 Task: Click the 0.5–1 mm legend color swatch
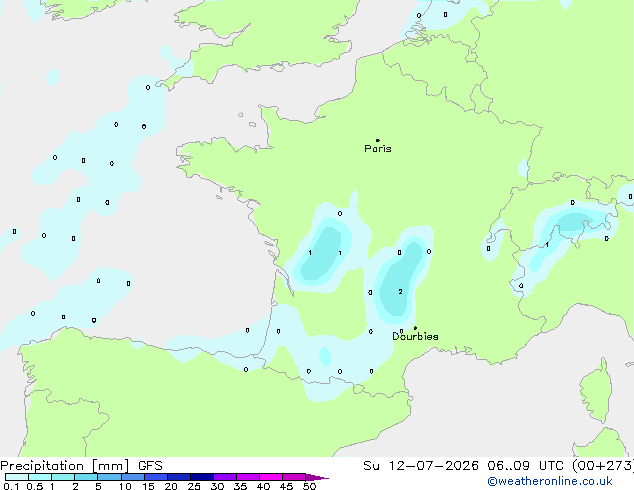point(40,477)
